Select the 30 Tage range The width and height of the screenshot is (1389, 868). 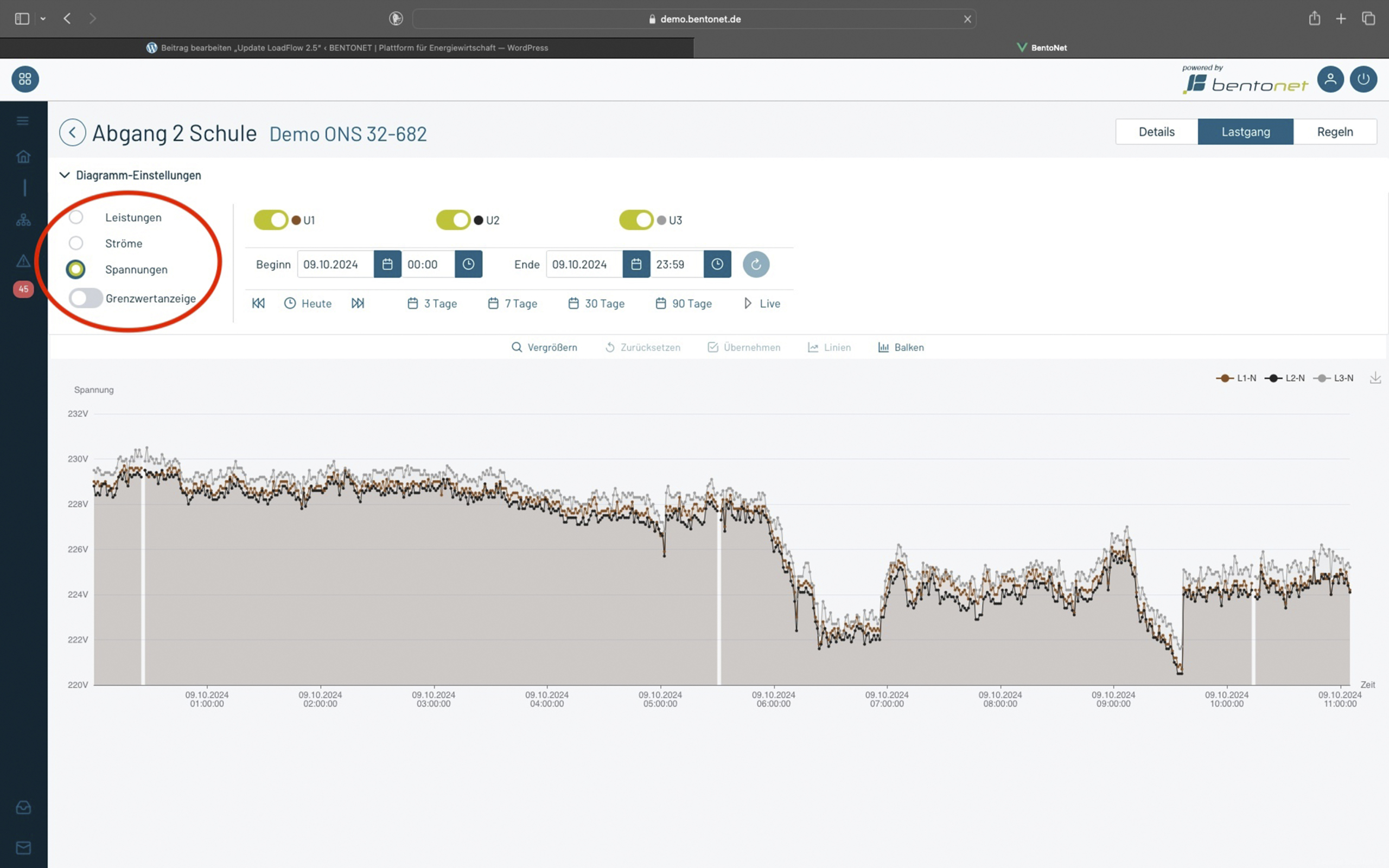[596, 303]
